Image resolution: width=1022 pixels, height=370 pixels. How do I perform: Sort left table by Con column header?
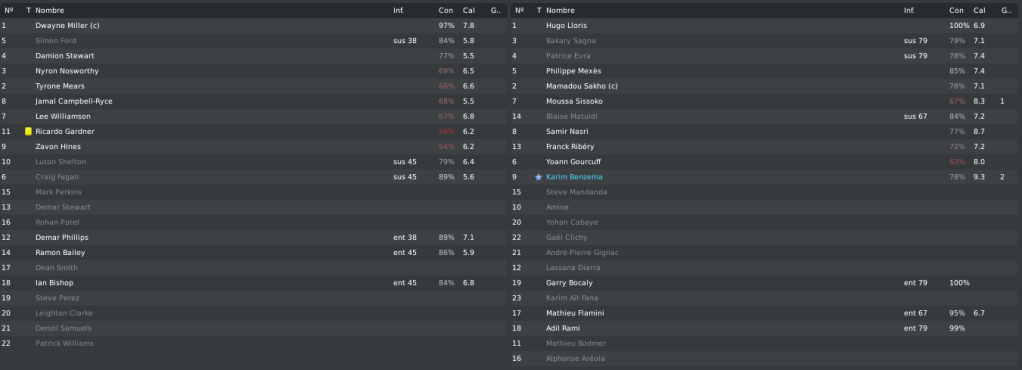pyautogui.click(x=446, y=10)
